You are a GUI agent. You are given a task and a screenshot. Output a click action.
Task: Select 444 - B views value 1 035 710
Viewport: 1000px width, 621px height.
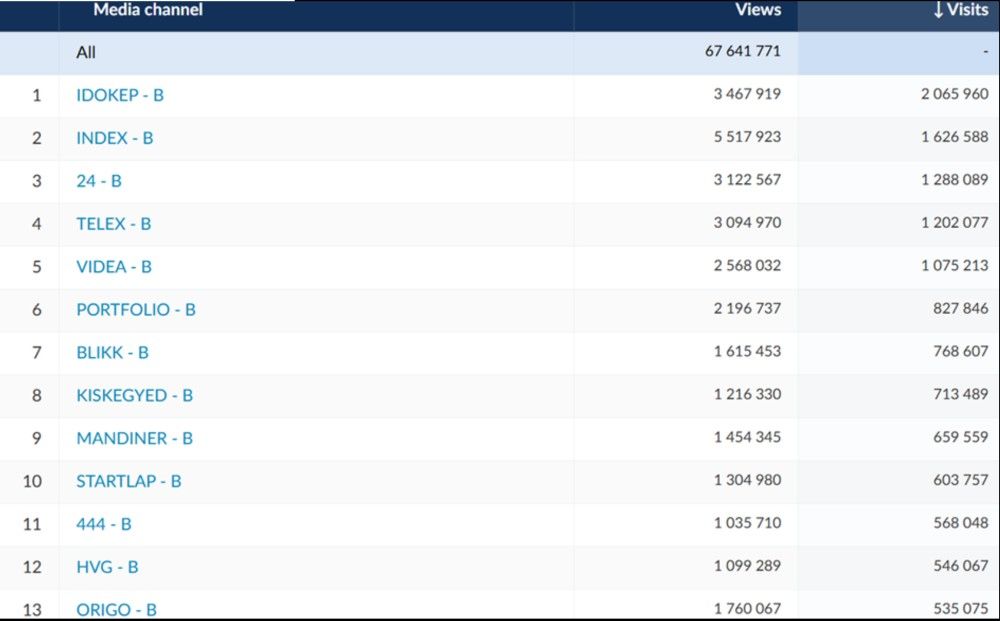pyautogui.click(x=747, y=523)
